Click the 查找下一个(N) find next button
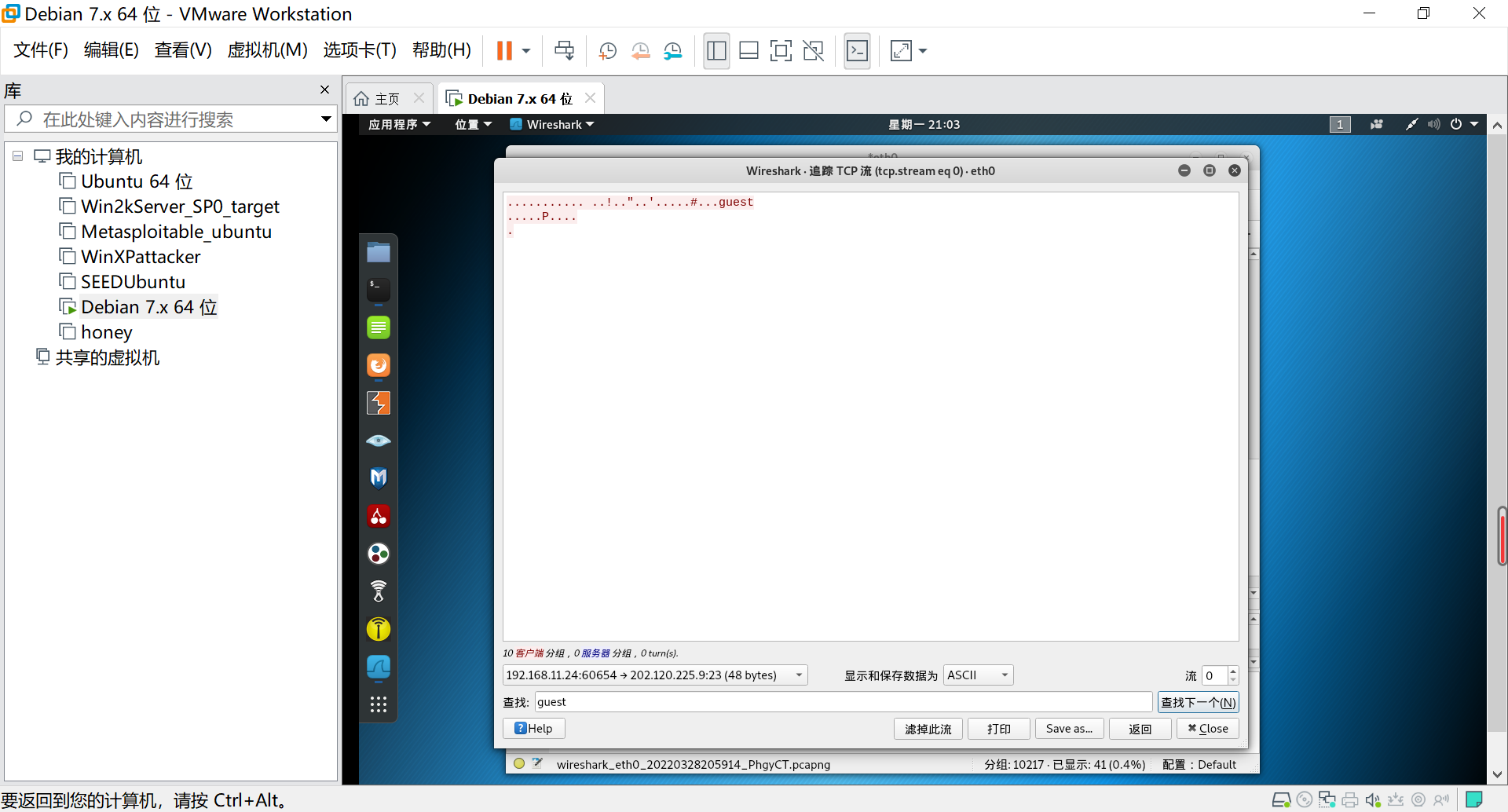Viewport: 1508px width, 812px height. (x=1199, y=702)
